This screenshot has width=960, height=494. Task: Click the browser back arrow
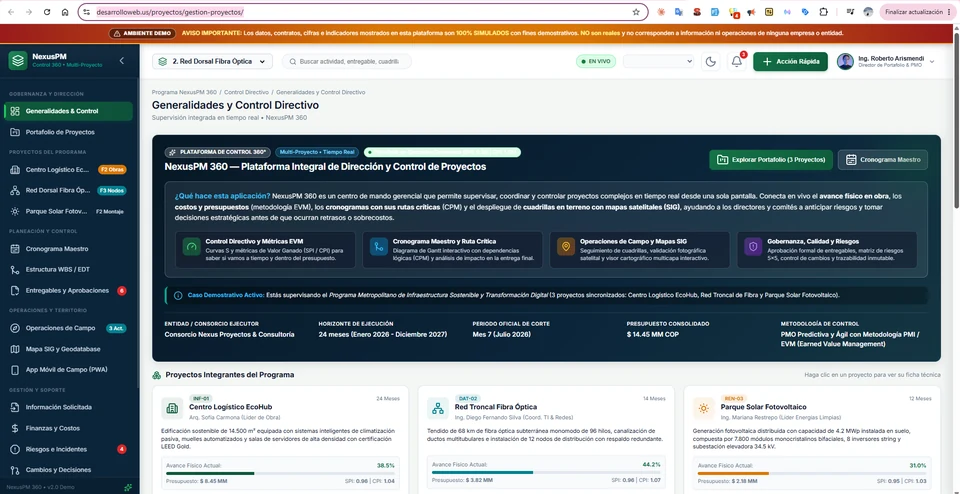[11, 12]
